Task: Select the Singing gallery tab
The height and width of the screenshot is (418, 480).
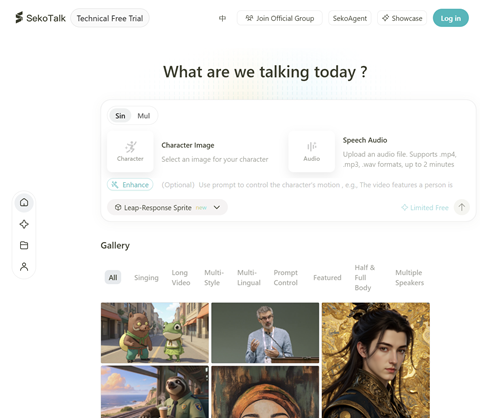Action: 146,277
